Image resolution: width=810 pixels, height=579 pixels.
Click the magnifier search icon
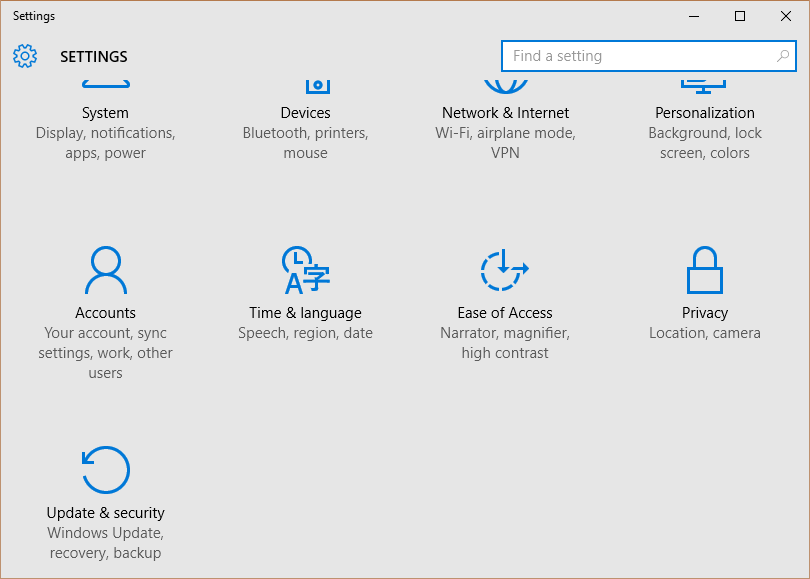point(783,56)
